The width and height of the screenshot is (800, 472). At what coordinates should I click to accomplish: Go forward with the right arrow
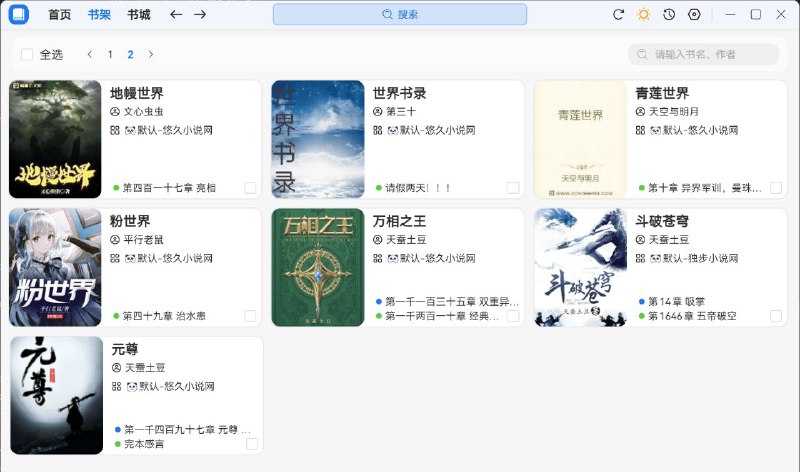[x=200, y=14]
